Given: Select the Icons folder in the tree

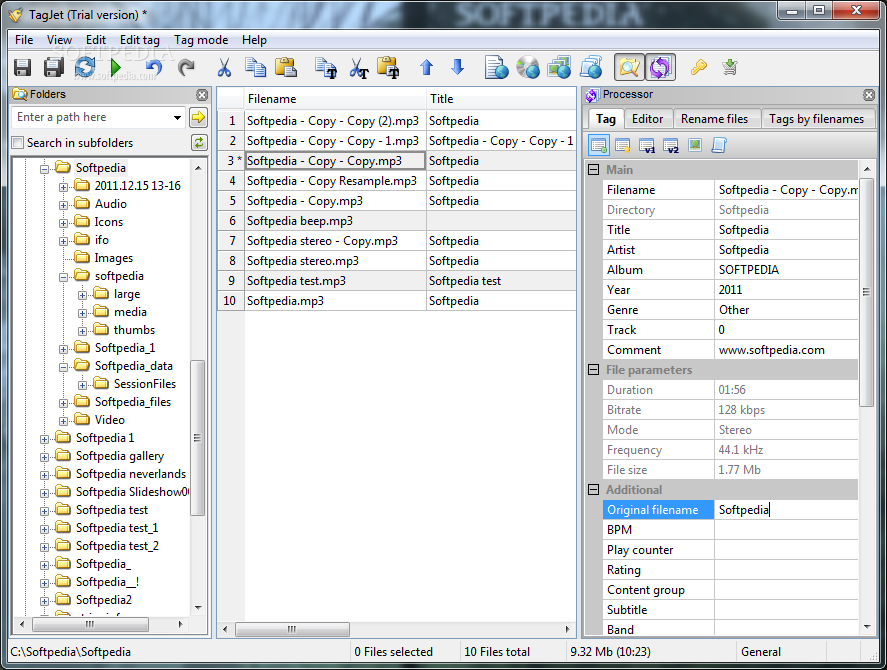Looking at the screenshot, I should click(109, 222).
